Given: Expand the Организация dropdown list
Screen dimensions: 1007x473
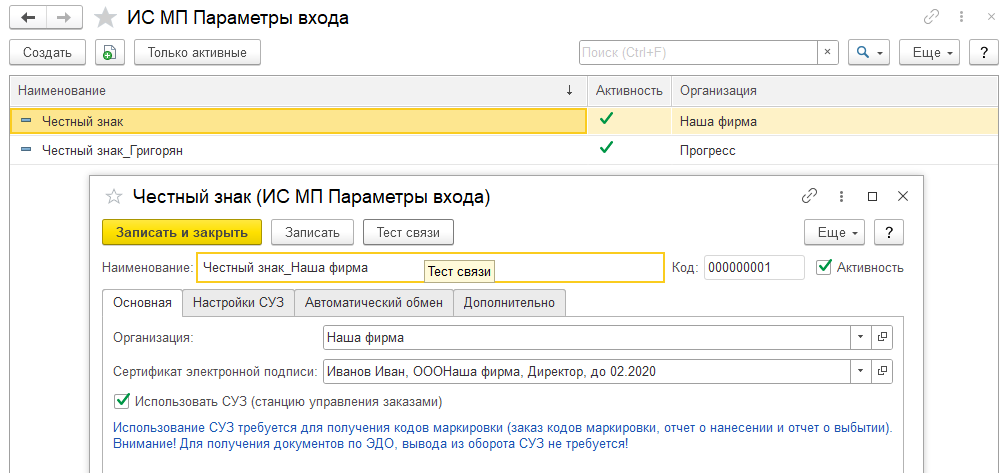Looking at the screenshot, I should (860, 338).
